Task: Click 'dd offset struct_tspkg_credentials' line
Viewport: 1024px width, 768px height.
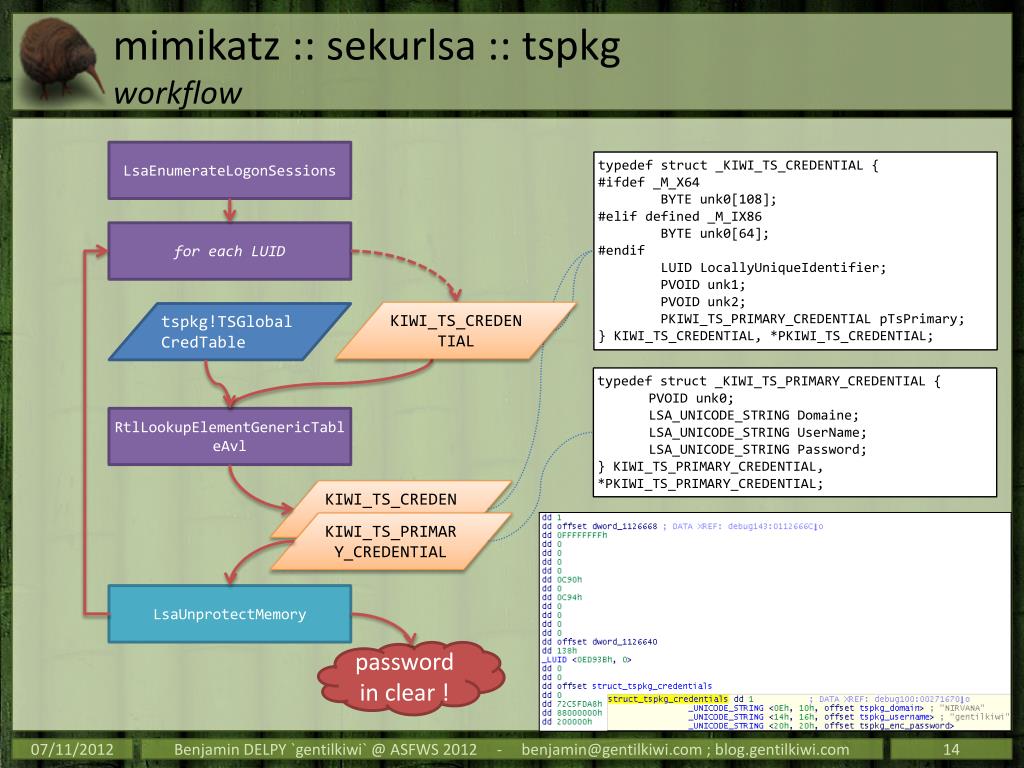Action: [627, 686]
